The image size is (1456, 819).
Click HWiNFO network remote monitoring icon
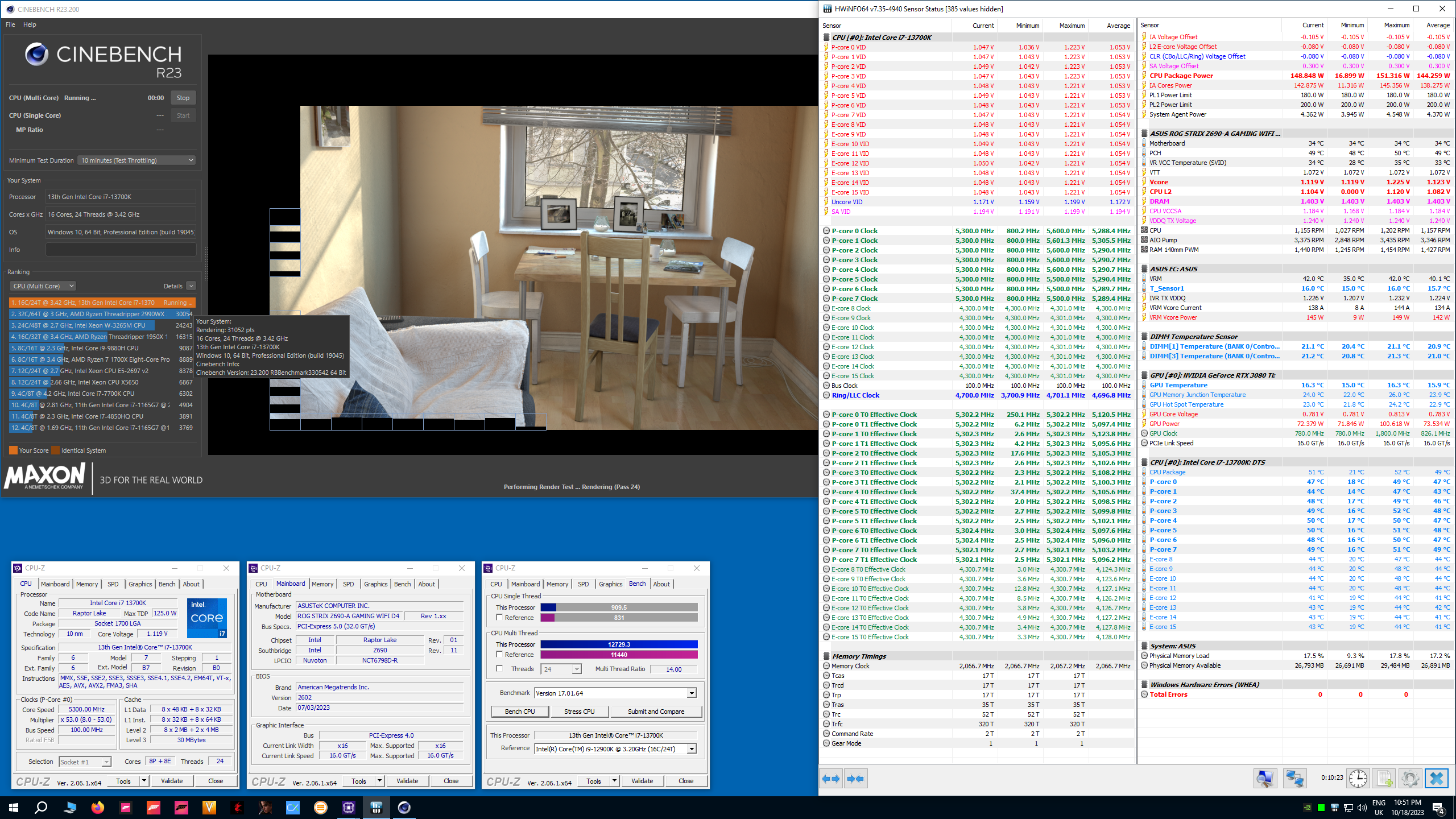coord(1294,779)
